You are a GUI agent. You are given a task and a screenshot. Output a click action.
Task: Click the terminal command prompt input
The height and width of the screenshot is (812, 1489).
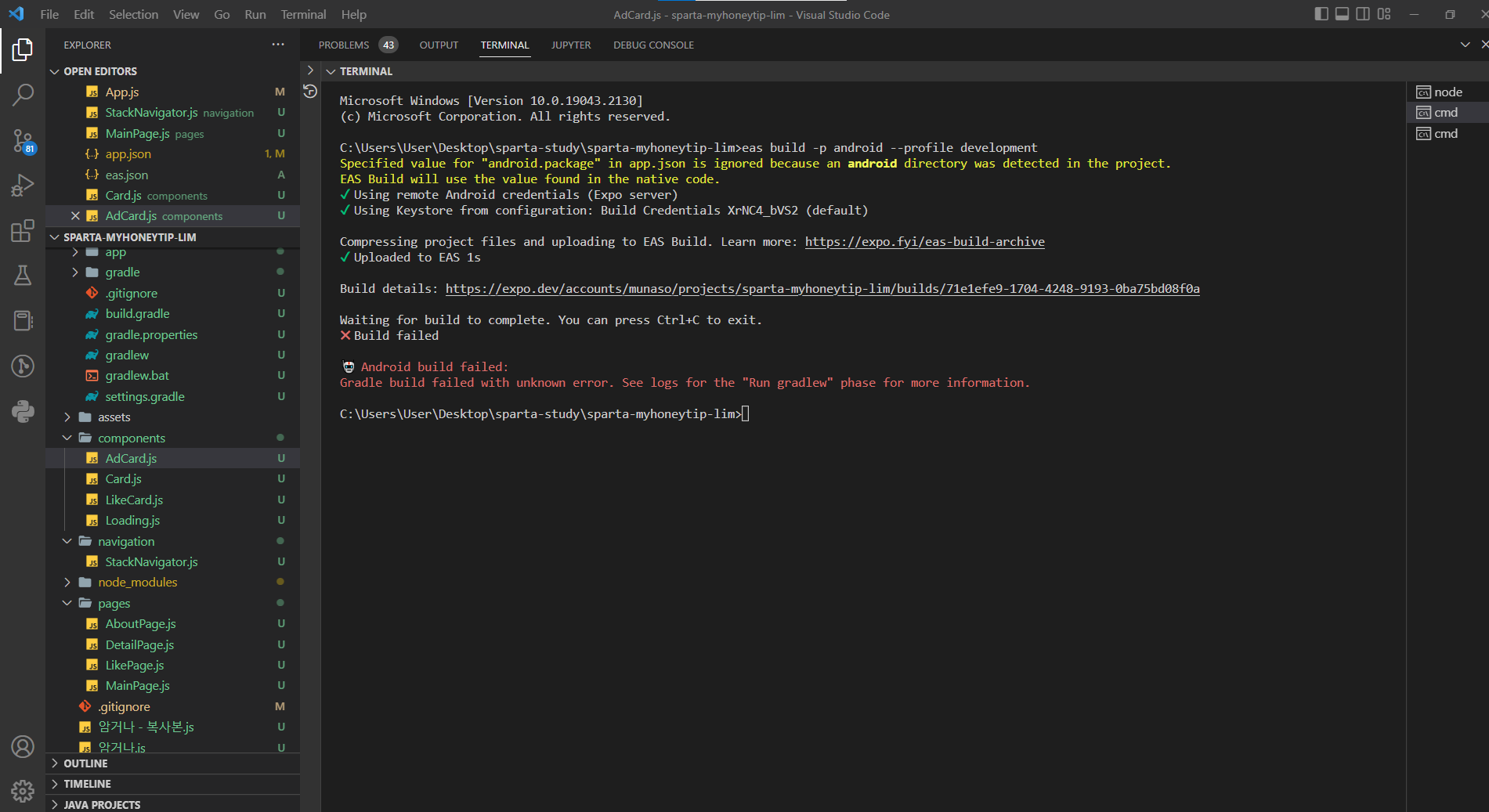point(746,414)
